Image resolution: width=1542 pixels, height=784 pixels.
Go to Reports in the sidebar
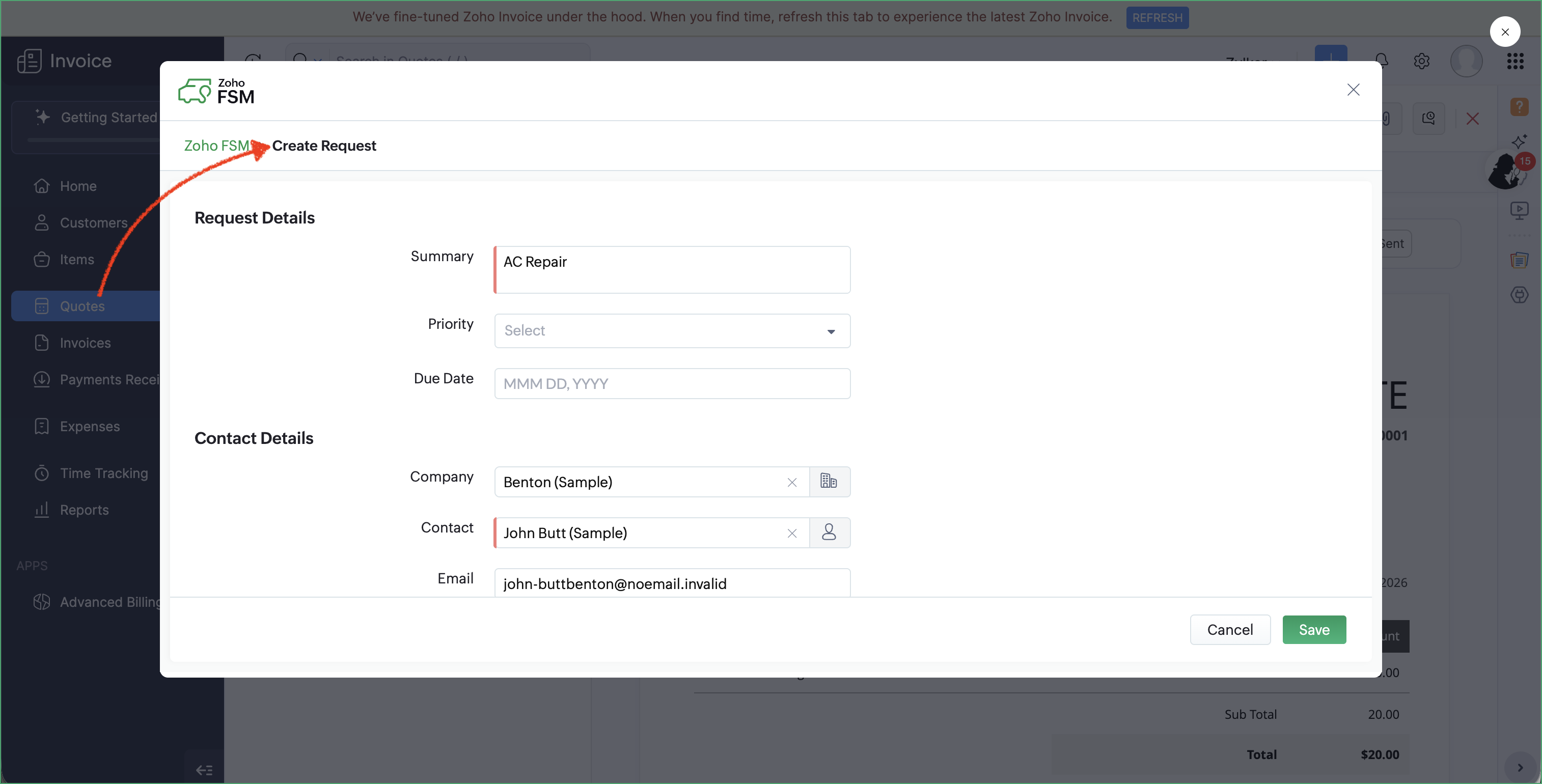[84, 509]
